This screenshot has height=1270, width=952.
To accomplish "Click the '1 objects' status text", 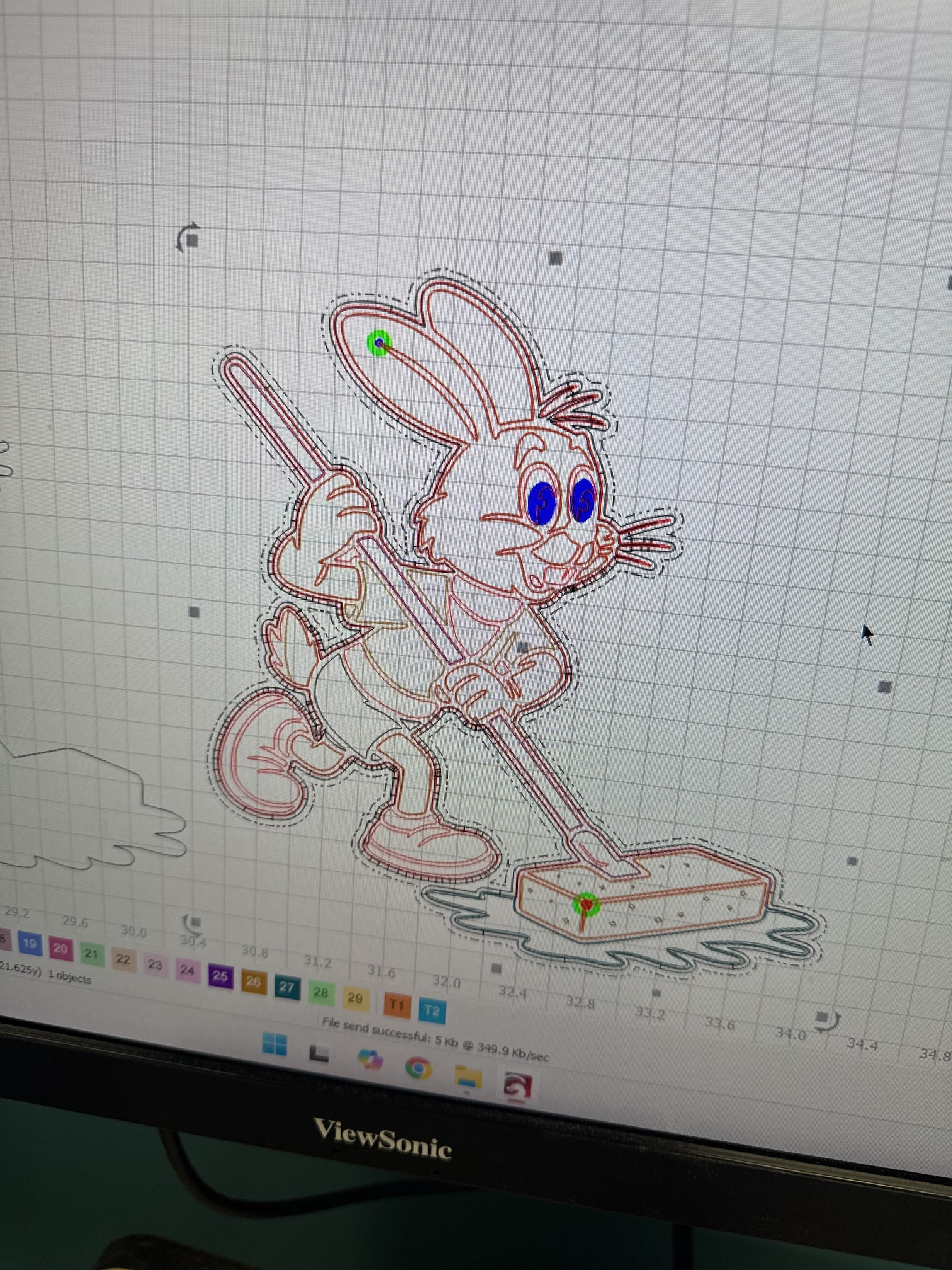I will pos(69,976).
